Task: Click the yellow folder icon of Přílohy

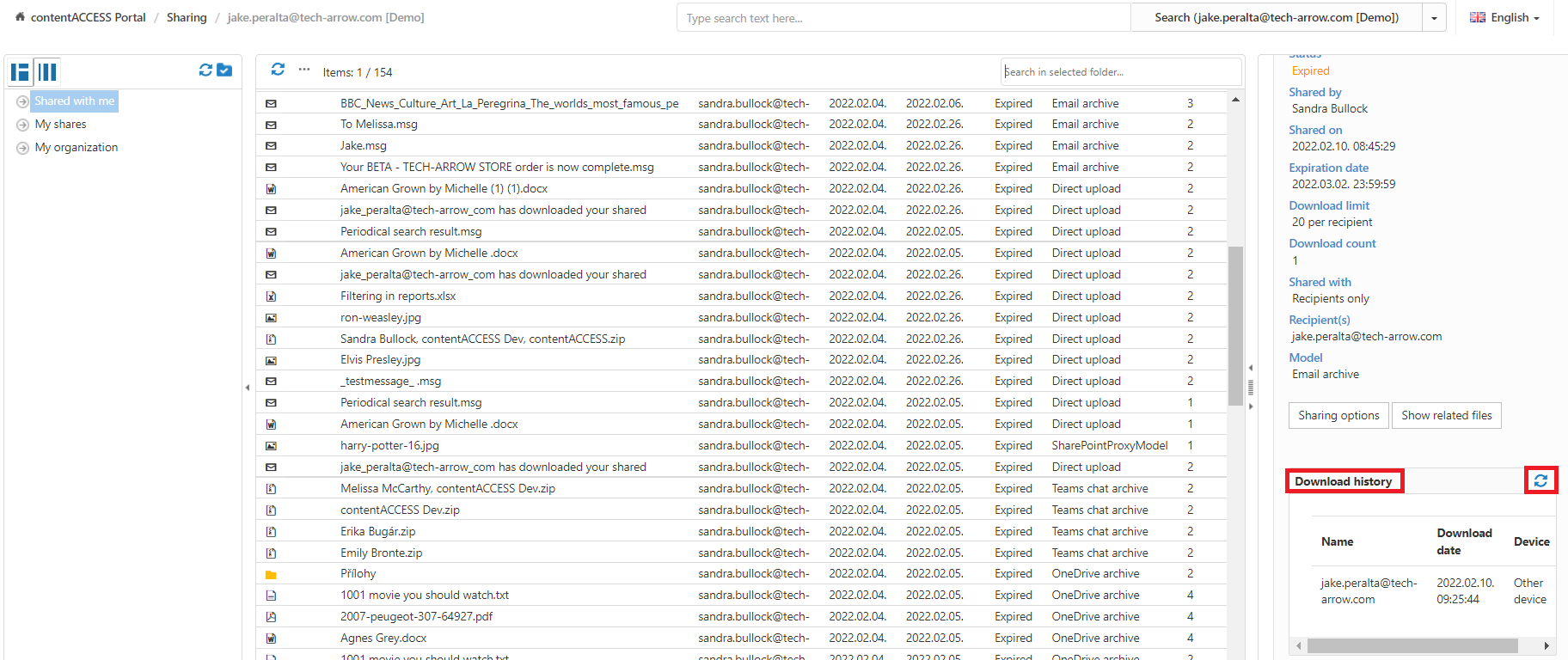Action: 271,574
